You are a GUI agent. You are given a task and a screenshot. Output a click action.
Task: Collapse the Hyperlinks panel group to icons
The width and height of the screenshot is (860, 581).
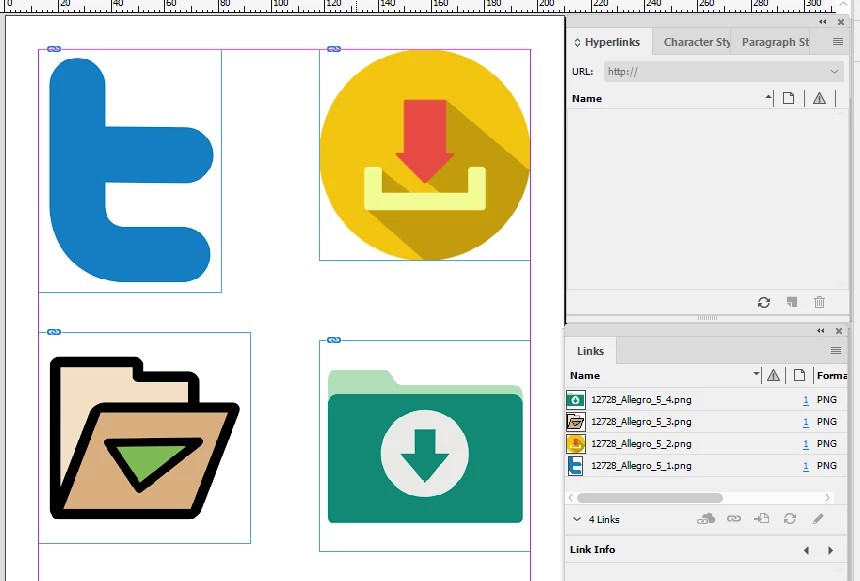(x=823, y=22)
